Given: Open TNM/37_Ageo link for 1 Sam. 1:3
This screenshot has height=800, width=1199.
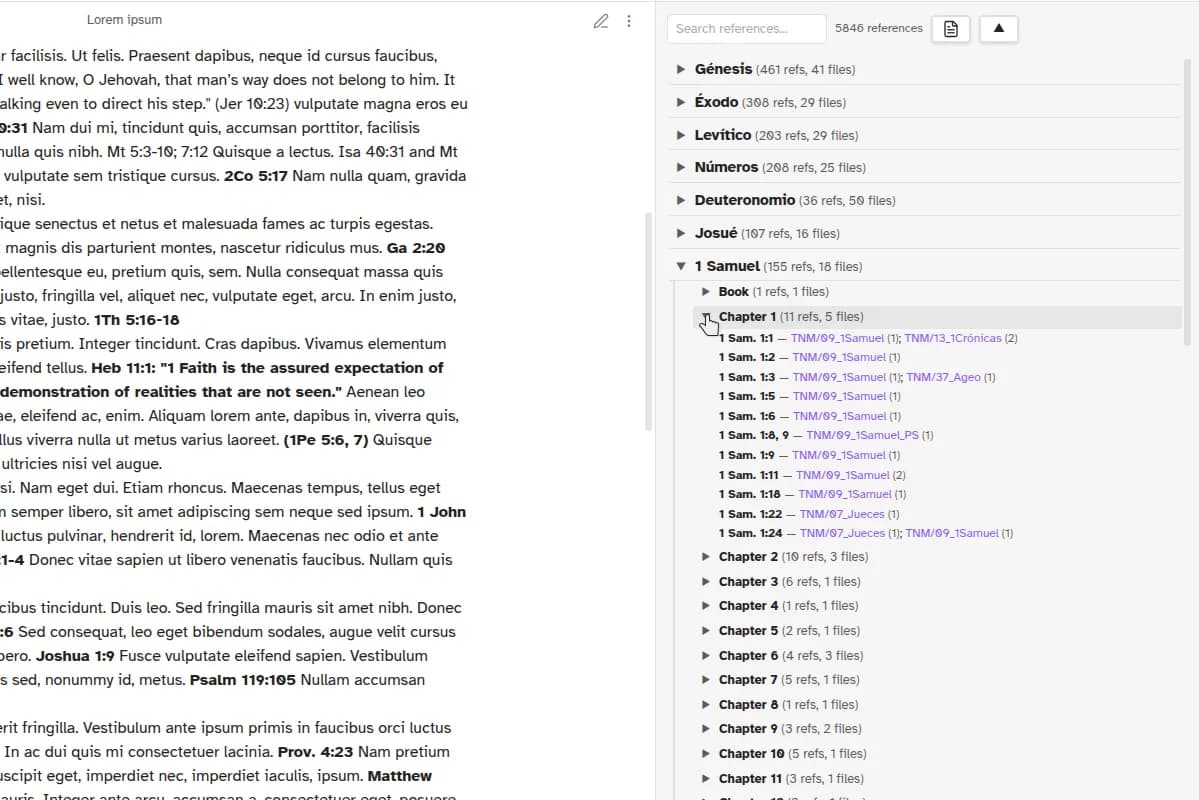Looking at the screenshot, I should 944,377.
